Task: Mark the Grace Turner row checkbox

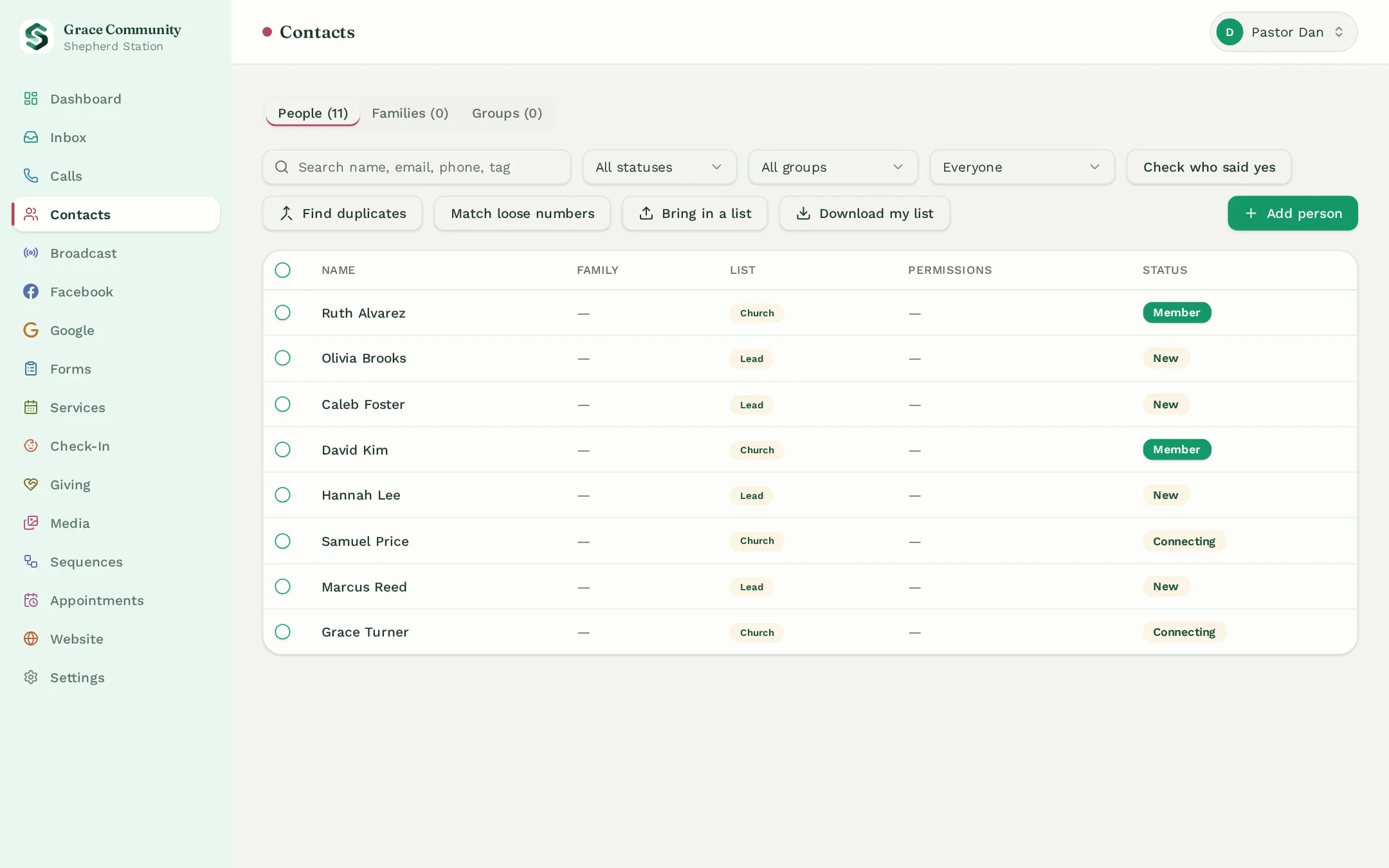Action: point(282,631)
